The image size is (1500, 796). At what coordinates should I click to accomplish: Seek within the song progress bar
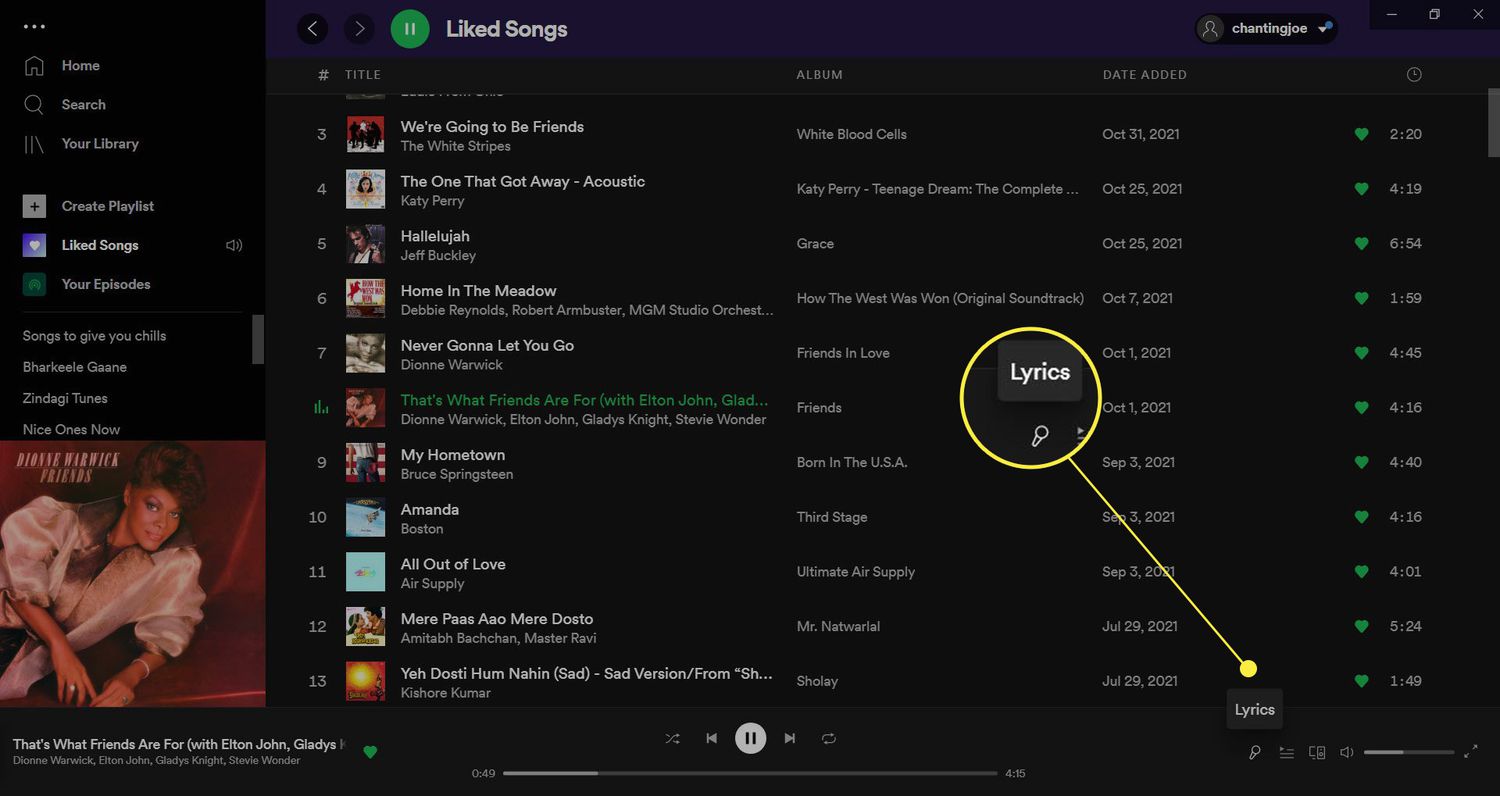click(x=750, y=773)
